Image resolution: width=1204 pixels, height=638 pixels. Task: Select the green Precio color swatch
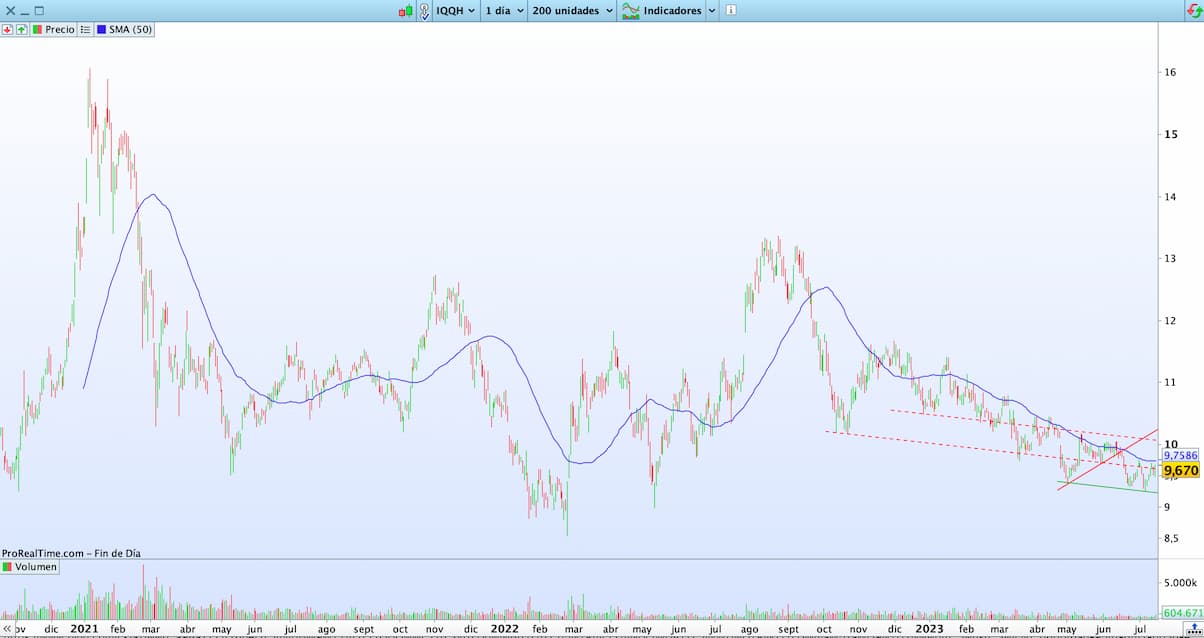point(38,30)
